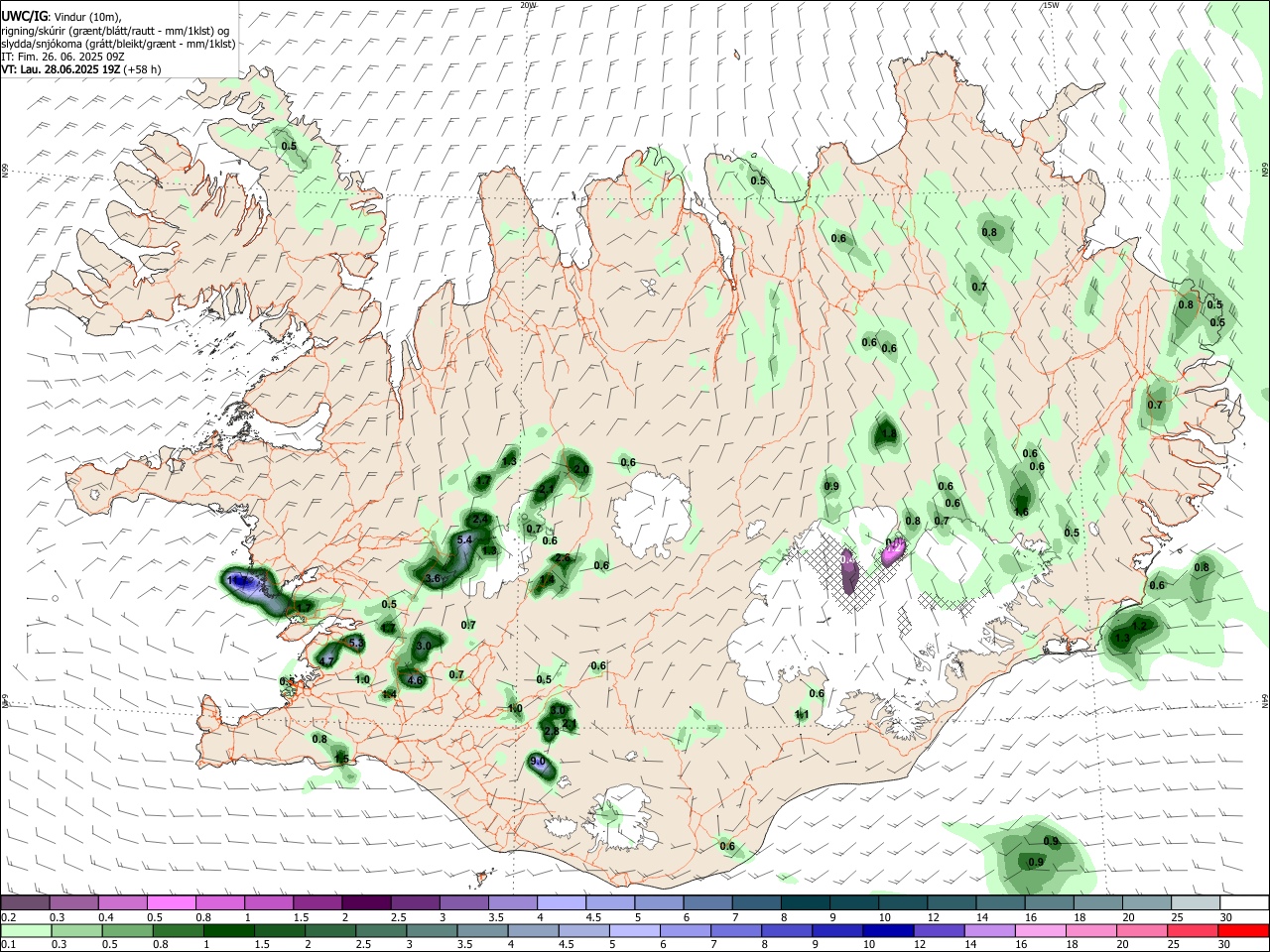Click the UWC/IG title in the header box
This screenshot has width=1270, height=952.
pyautogui.click(x=24, y=16)
